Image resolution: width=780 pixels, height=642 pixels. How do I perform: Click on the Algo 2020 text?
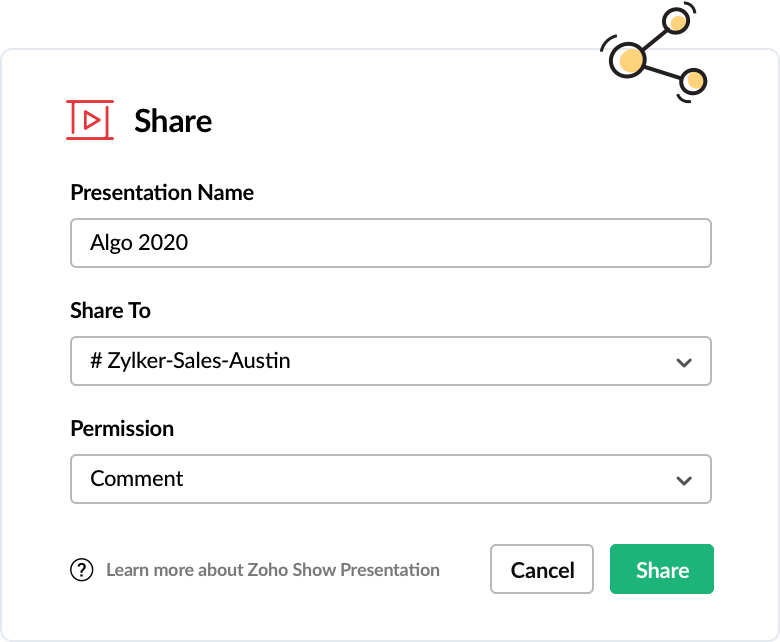coord(139,243)
